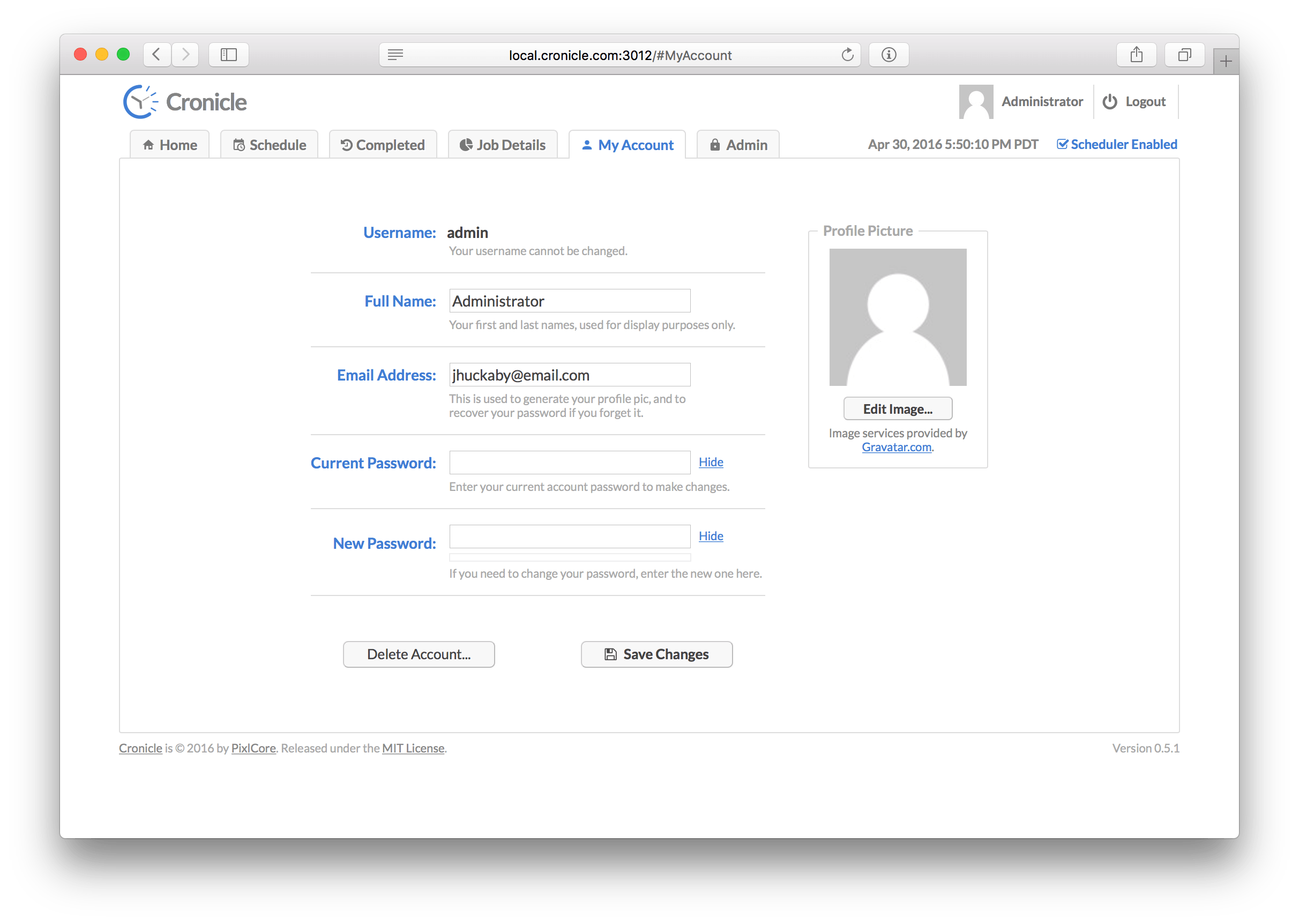This screenshot has height=924, width=1299.
Task: Click the Administrator avatar in header
Action: click(975, 102)
